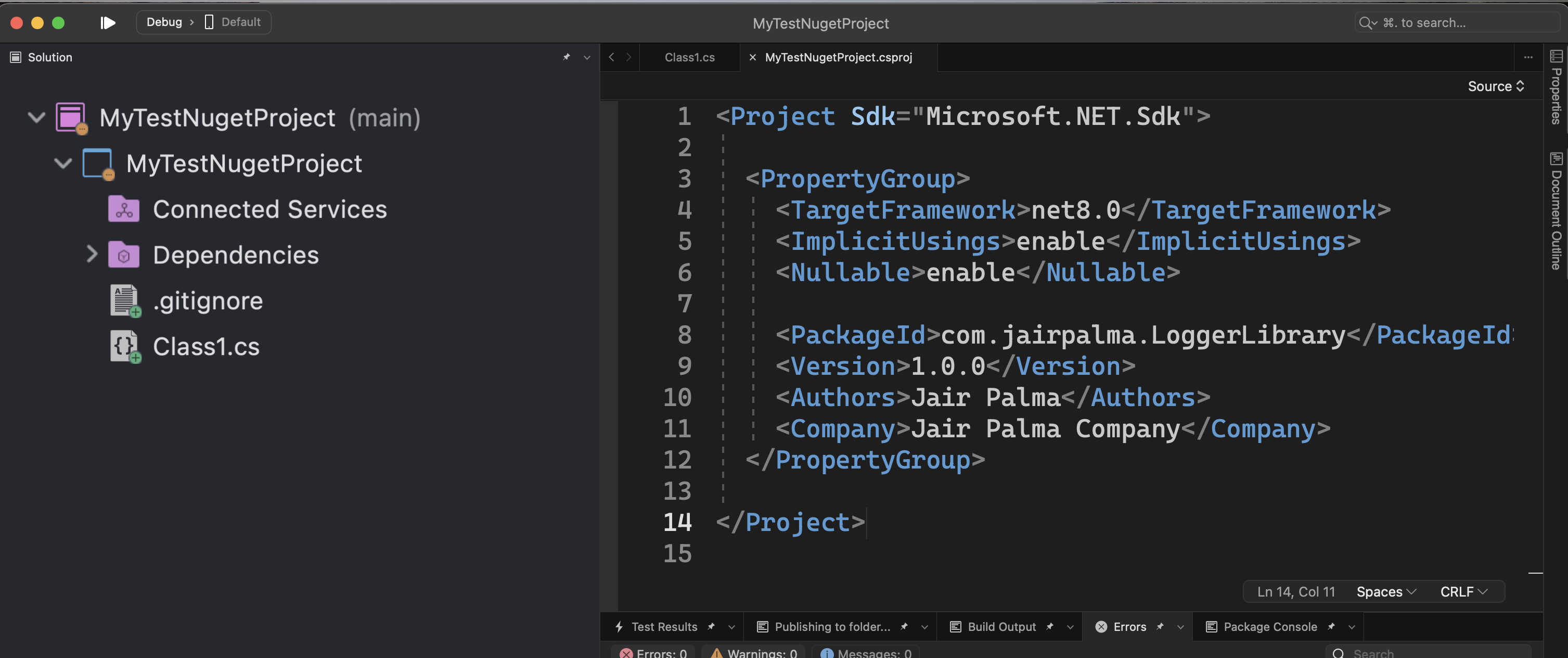Navigate back with the left arrow
The width and height of the screenshot is (1568, 658).
(611, 57)
